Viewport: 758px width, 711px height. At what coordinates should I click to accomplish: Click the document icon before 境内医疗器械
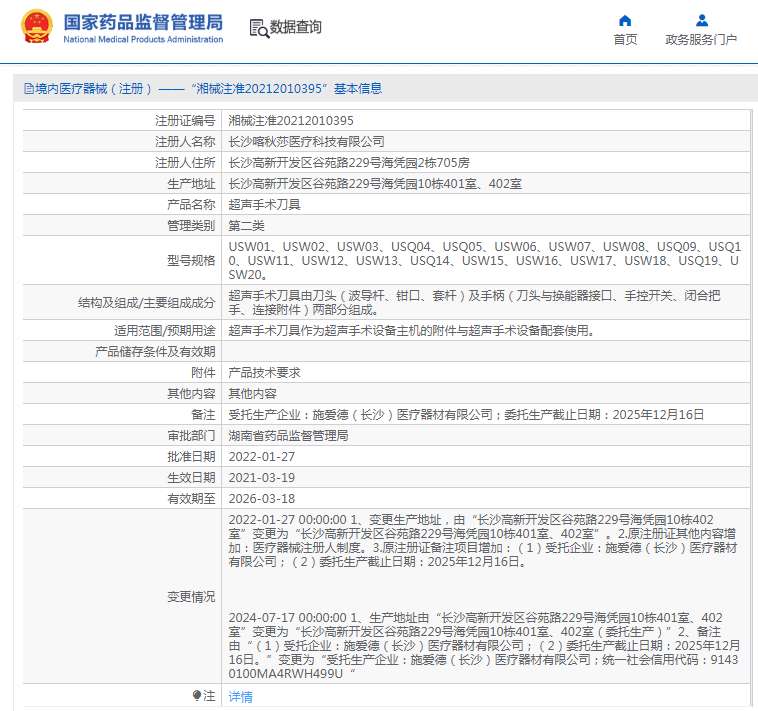[29, 88]
